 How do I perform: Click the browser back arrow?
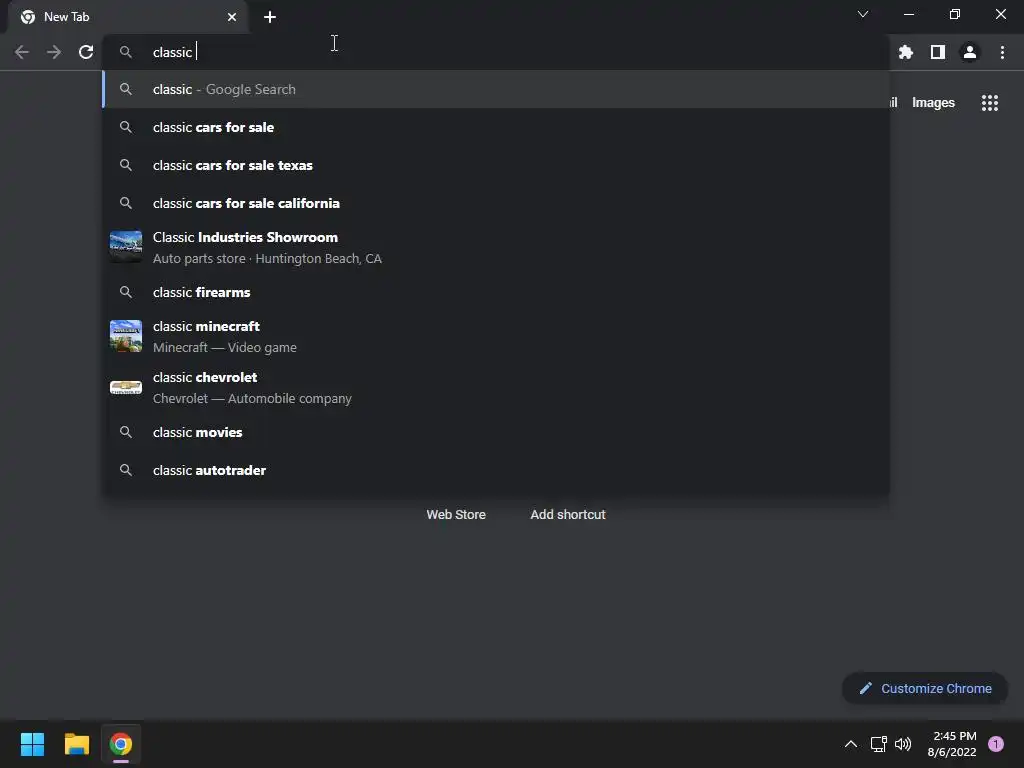22,52
